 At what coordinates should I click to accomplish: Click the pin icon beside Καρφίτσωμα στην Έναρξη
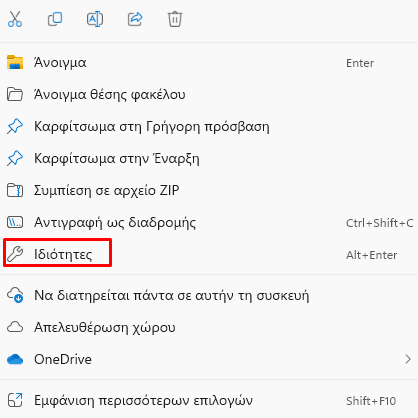coord(15,158)
